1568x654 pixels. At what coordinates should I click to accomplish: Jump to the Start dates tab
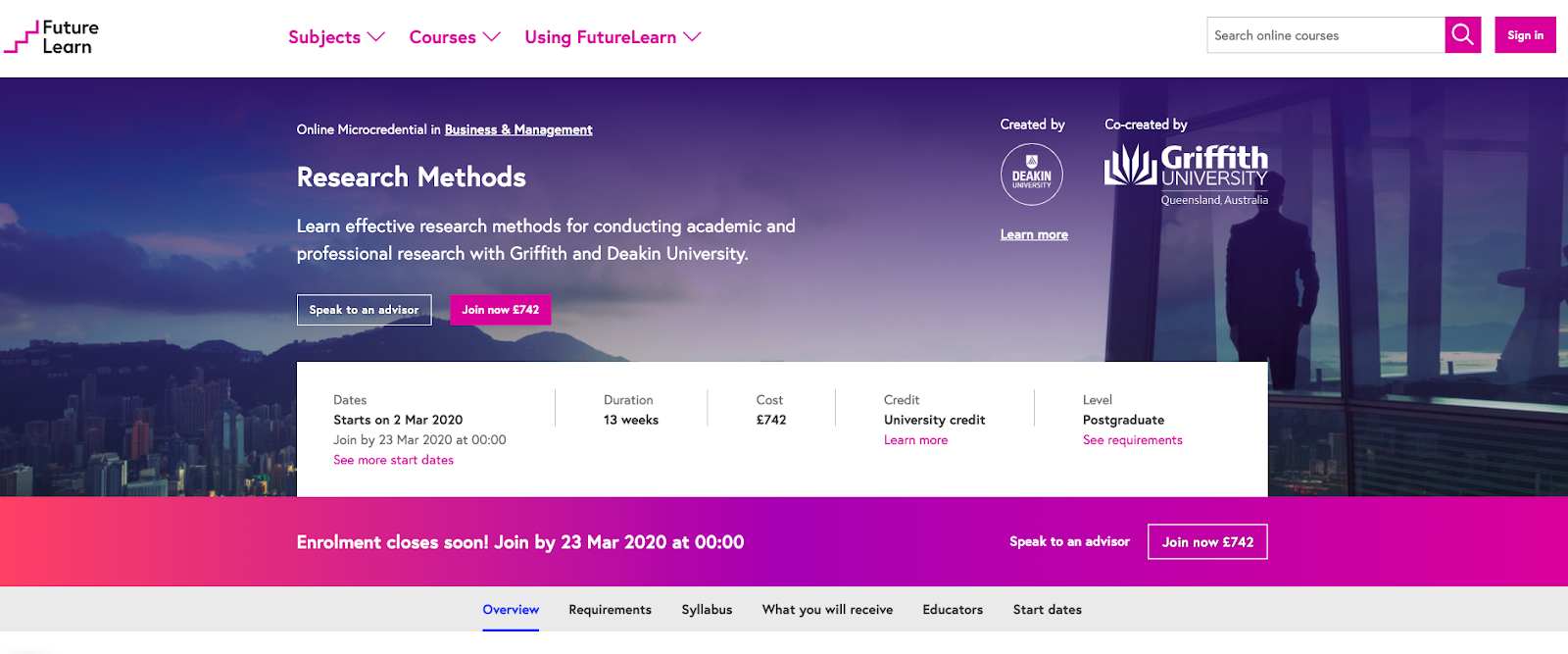coord(1047,610)
